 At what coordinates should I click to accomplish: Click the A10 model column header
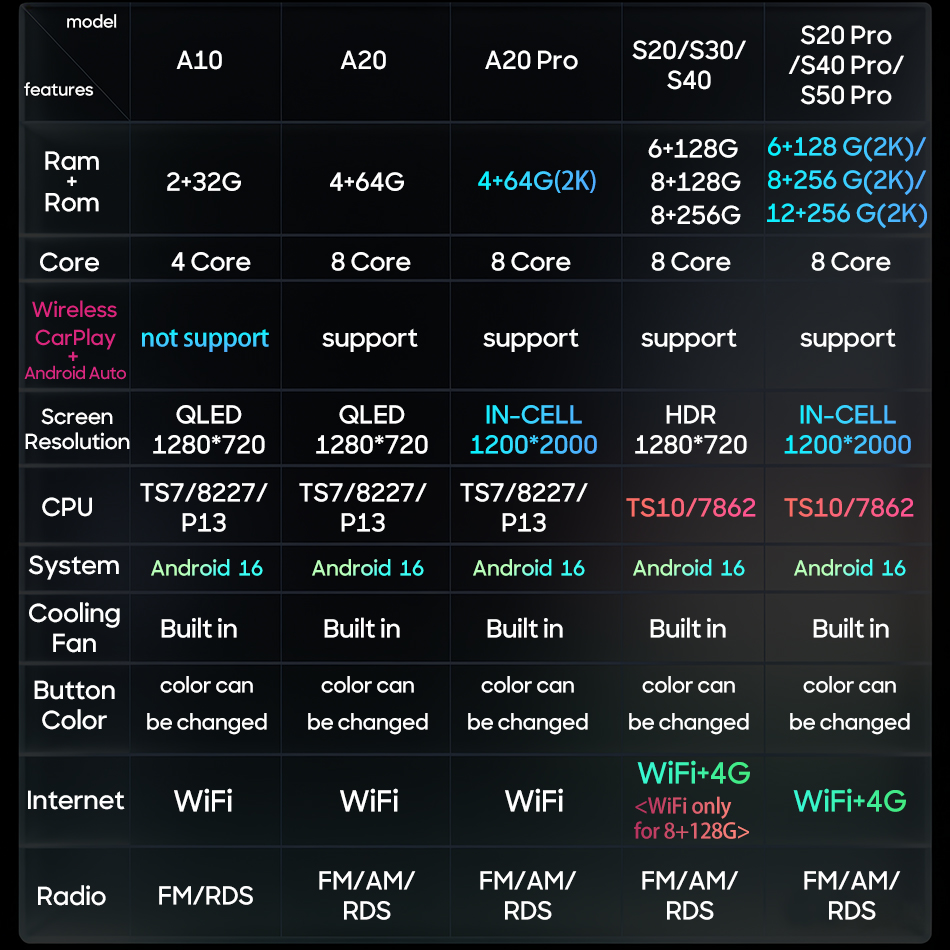tap(199, 61)
